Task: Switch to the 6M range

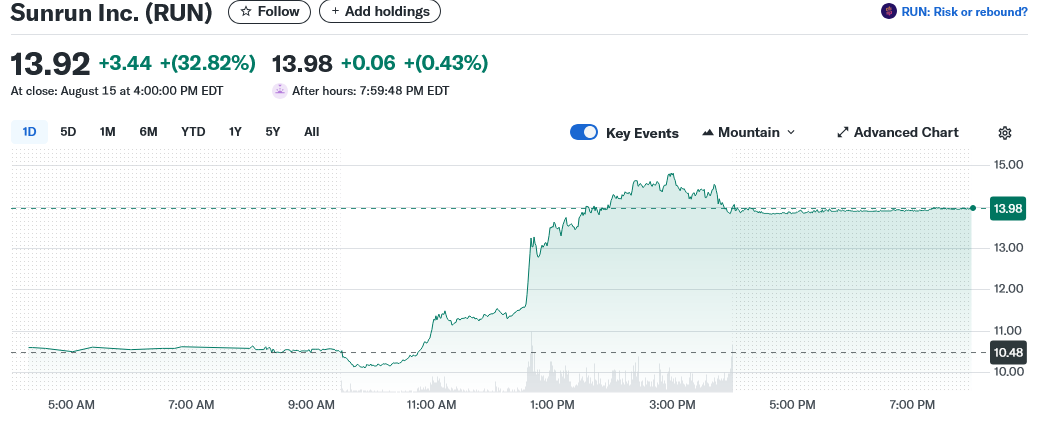Action: tap(148, 132)
